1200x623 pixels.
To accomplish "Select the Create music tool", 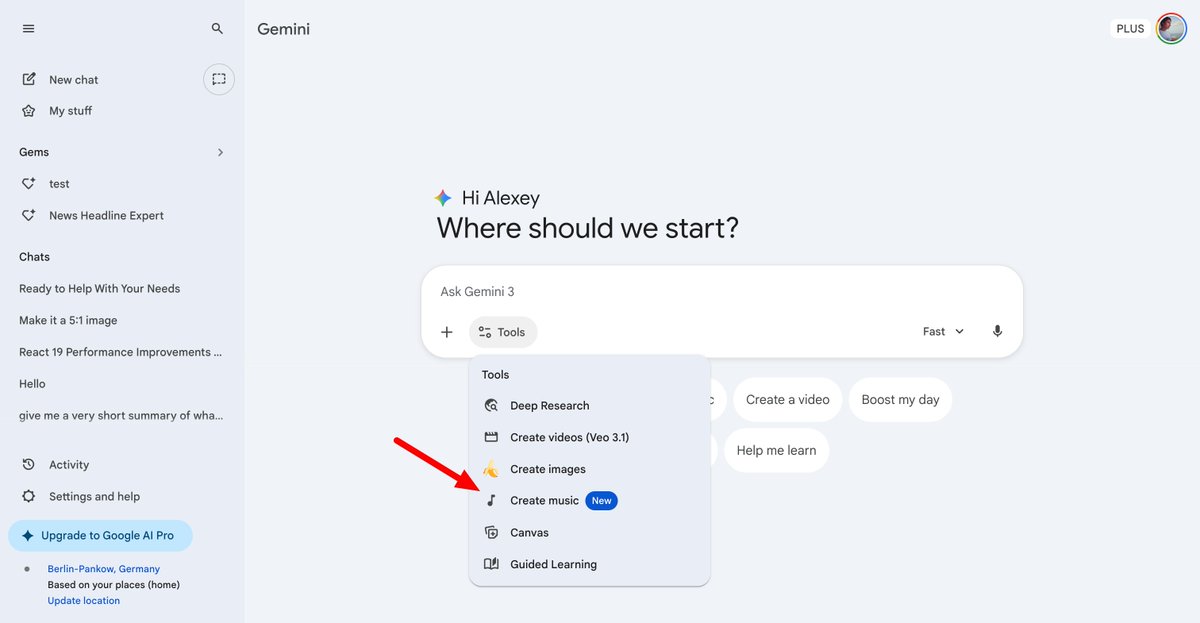I will click(x=545, y=500).
